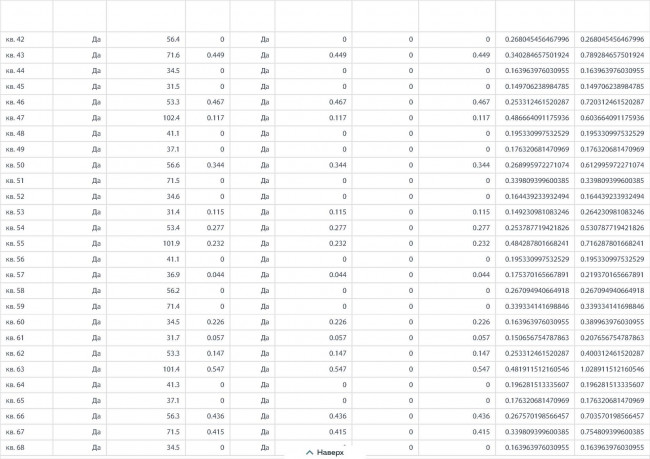Click the area value "71.4"
650x459 pixels.
pos(173,306)
